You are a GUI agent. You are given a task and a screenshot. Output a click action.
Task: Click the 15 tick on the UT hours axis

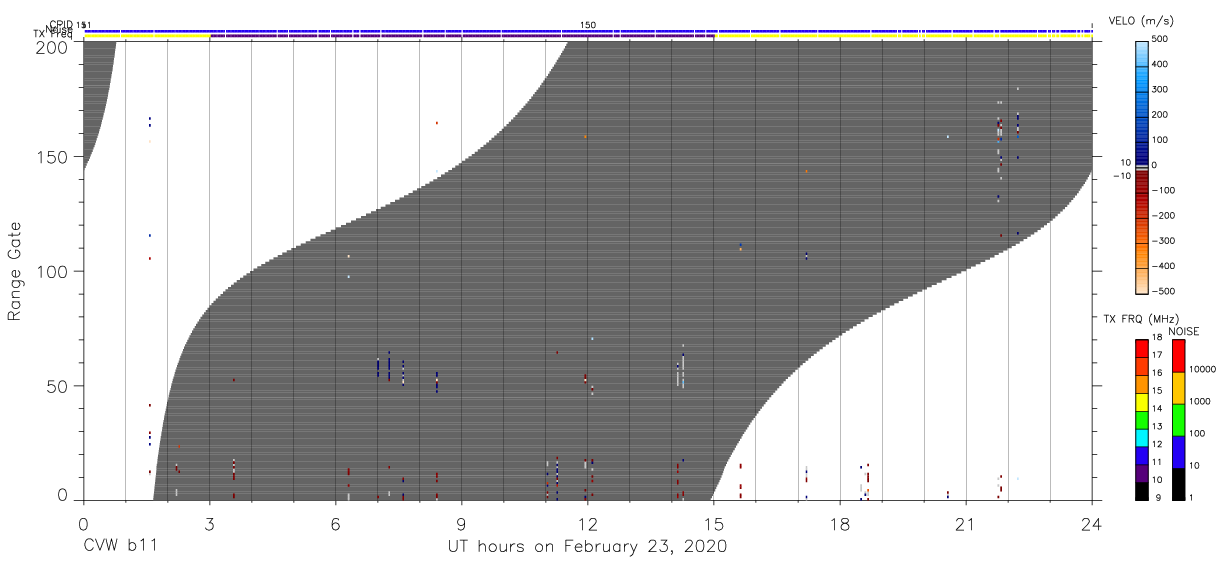tap(713, 524)
